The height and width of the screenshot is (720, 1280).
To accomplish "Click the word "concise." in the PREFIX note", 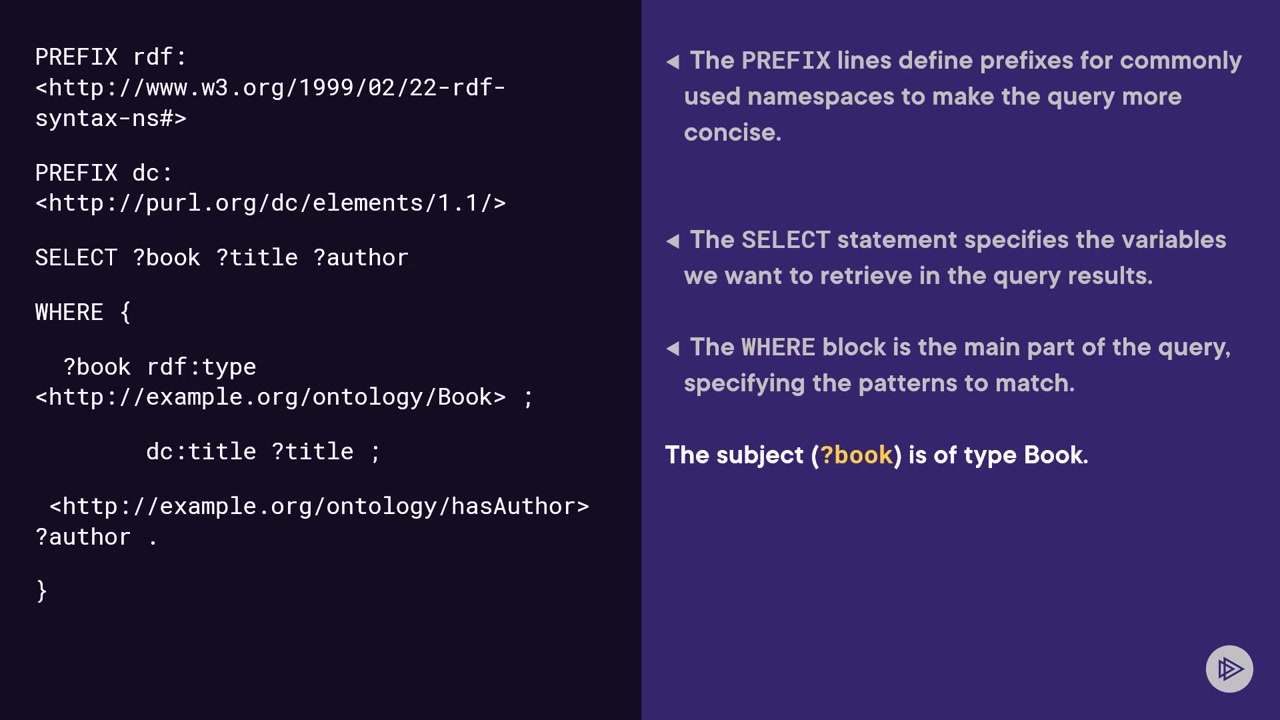I will [732, 133].
